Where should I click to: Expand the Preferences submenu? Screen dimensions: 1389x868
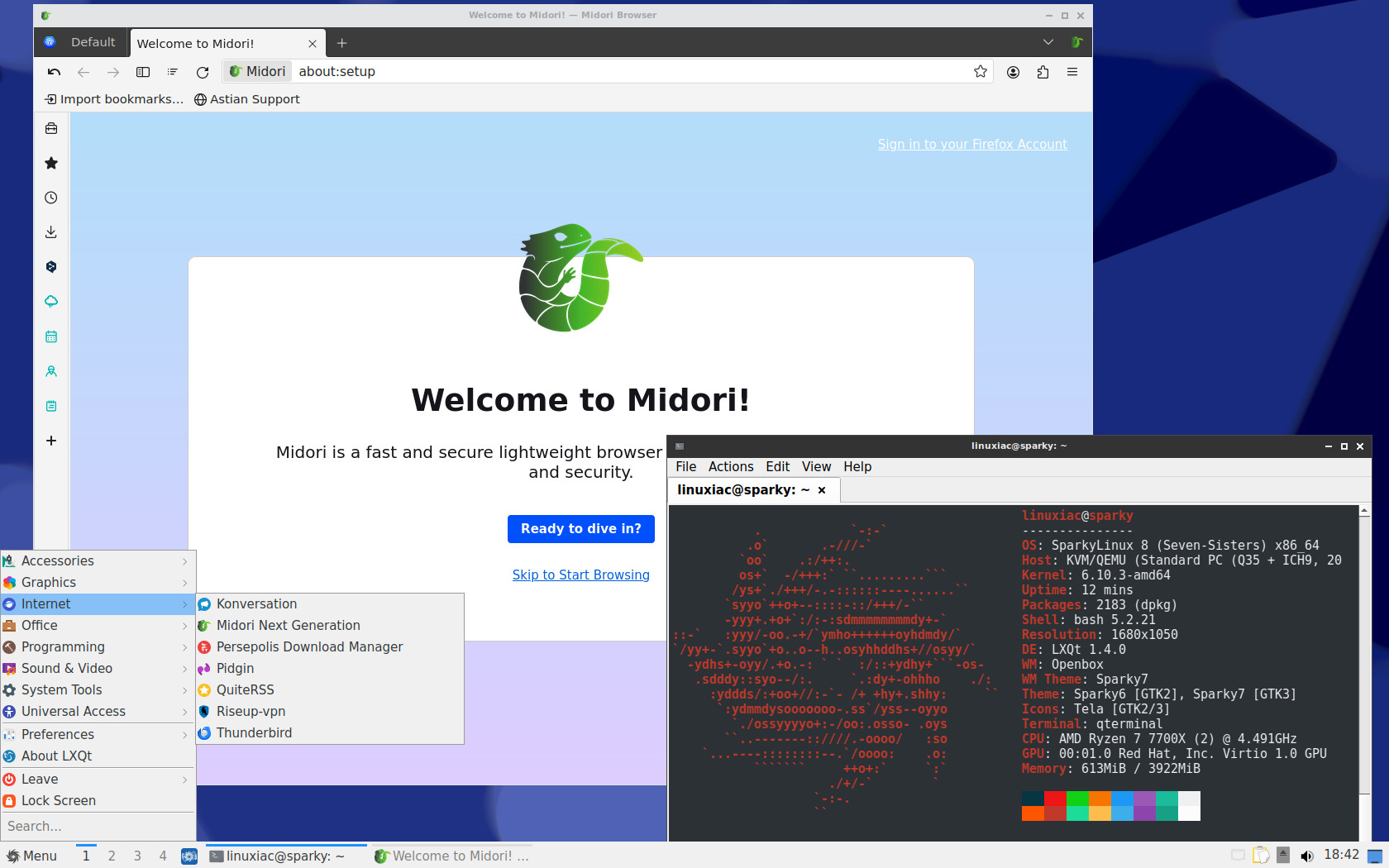pos(98,735)
